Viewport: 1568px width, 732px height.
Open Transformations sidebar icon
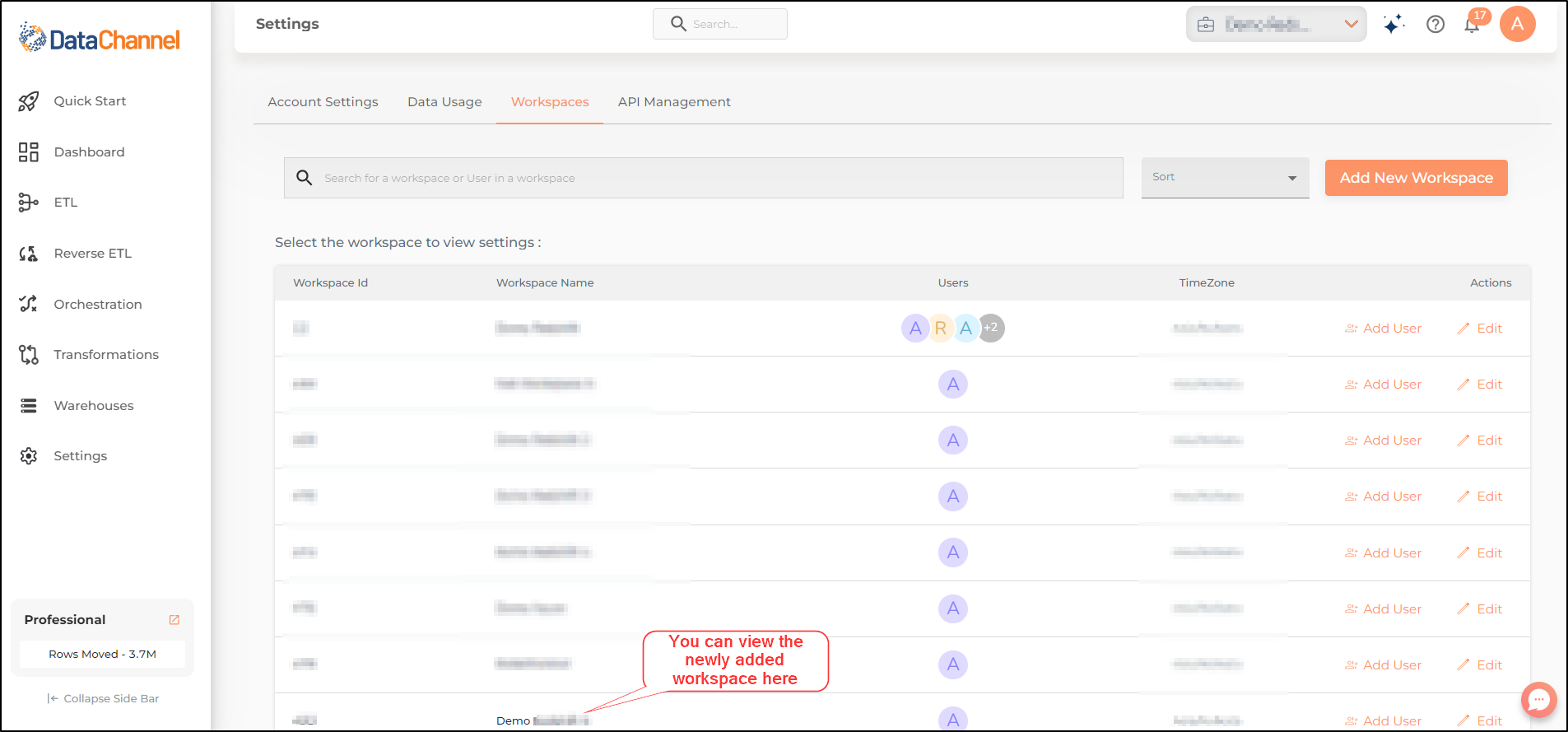point(29,355)
